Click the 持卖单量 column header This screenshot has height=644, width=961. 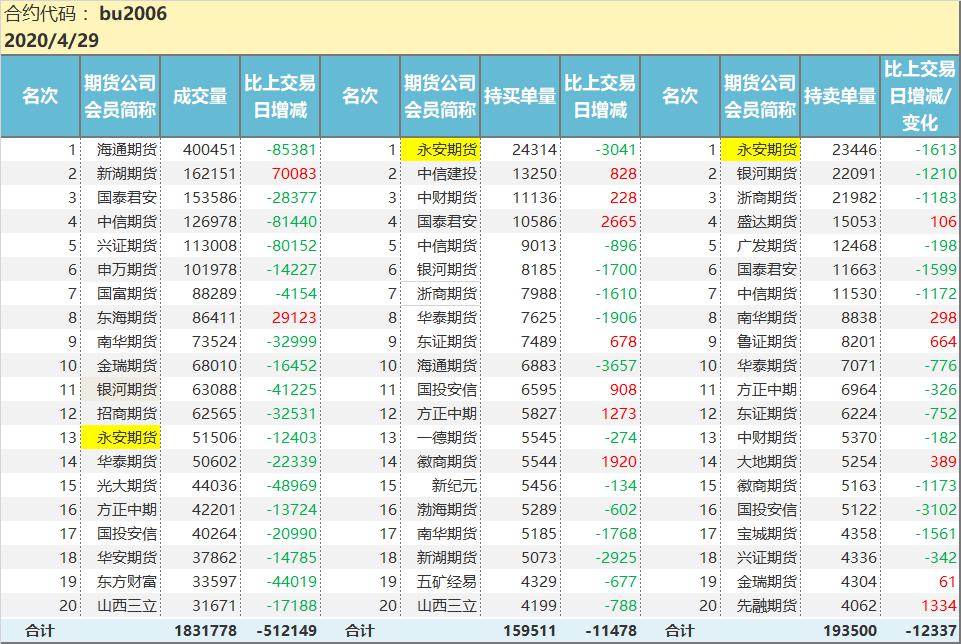(840, 96)
